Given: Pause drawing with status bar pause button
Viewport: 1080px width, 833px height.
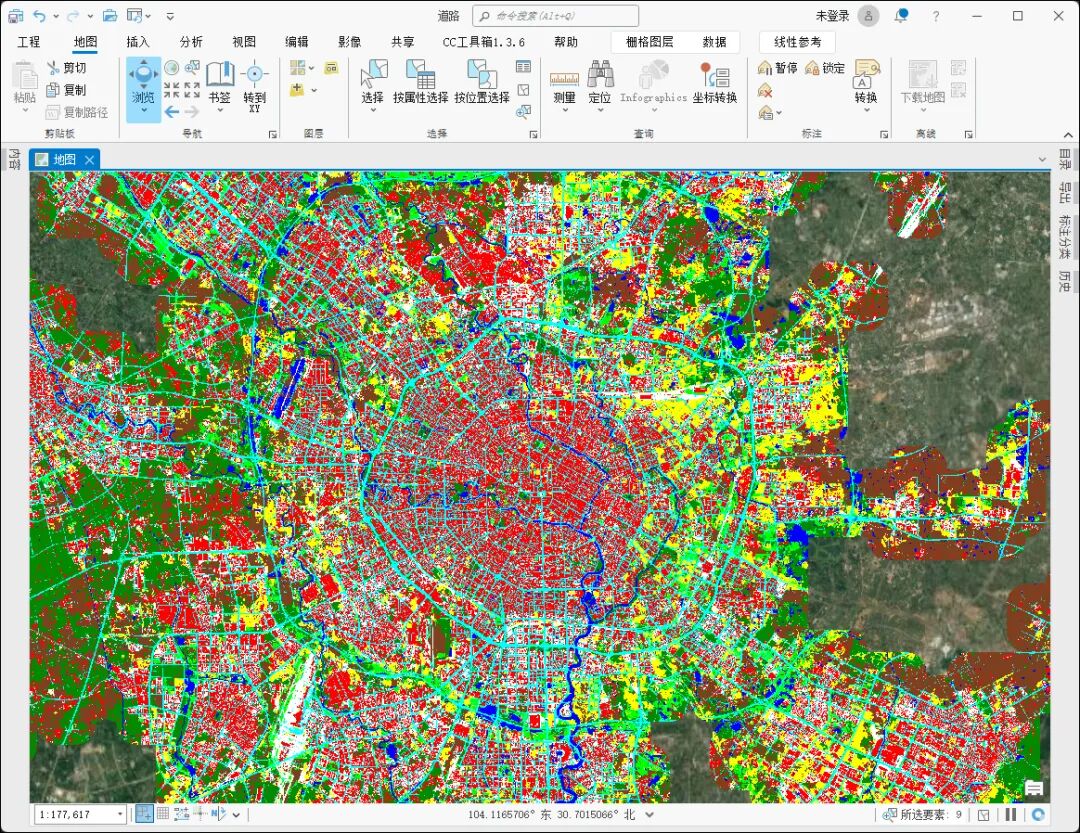Looking at the screenshot, I should pos(1010,814).
